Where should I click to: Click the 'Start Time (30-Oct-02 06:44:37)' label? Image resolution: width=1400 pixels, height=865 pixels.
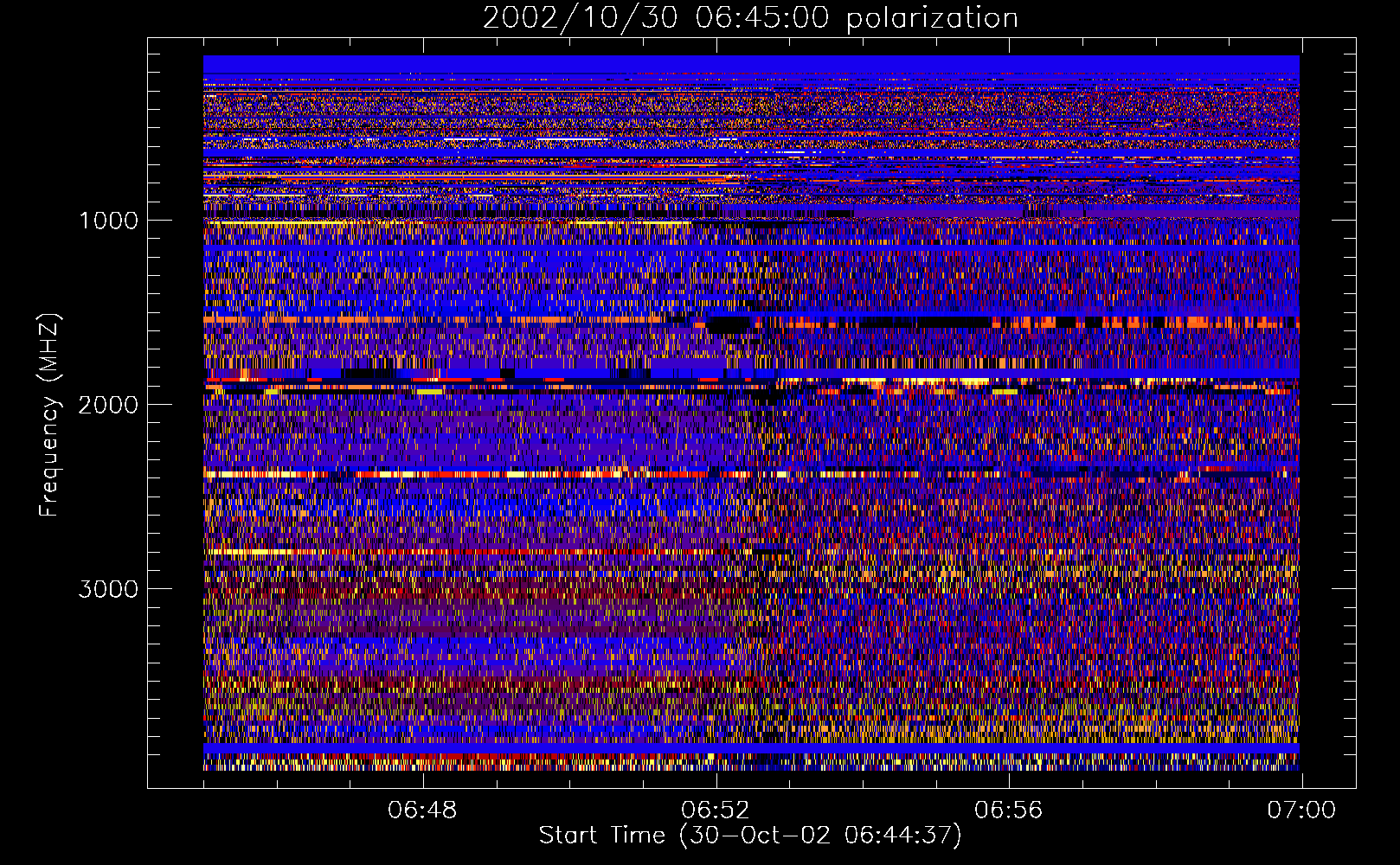[750, 836]
